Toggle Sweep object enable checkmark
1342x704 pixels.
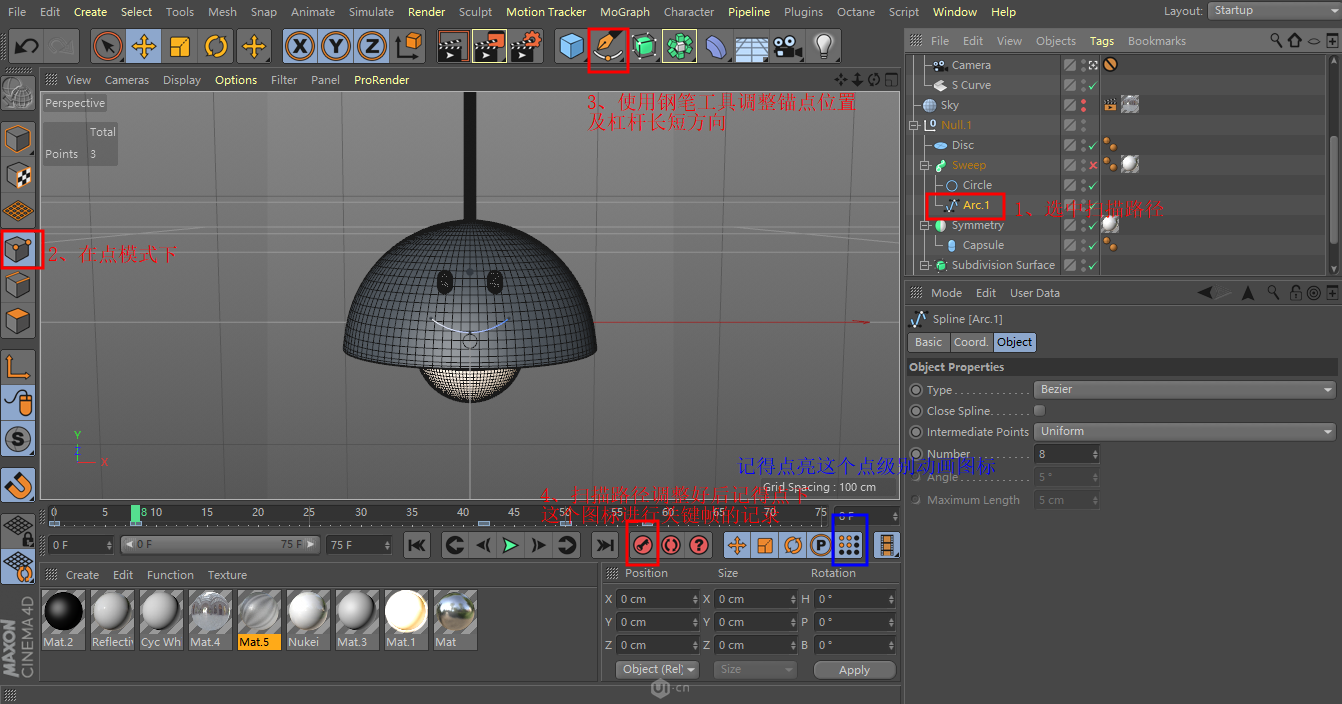1093,165
